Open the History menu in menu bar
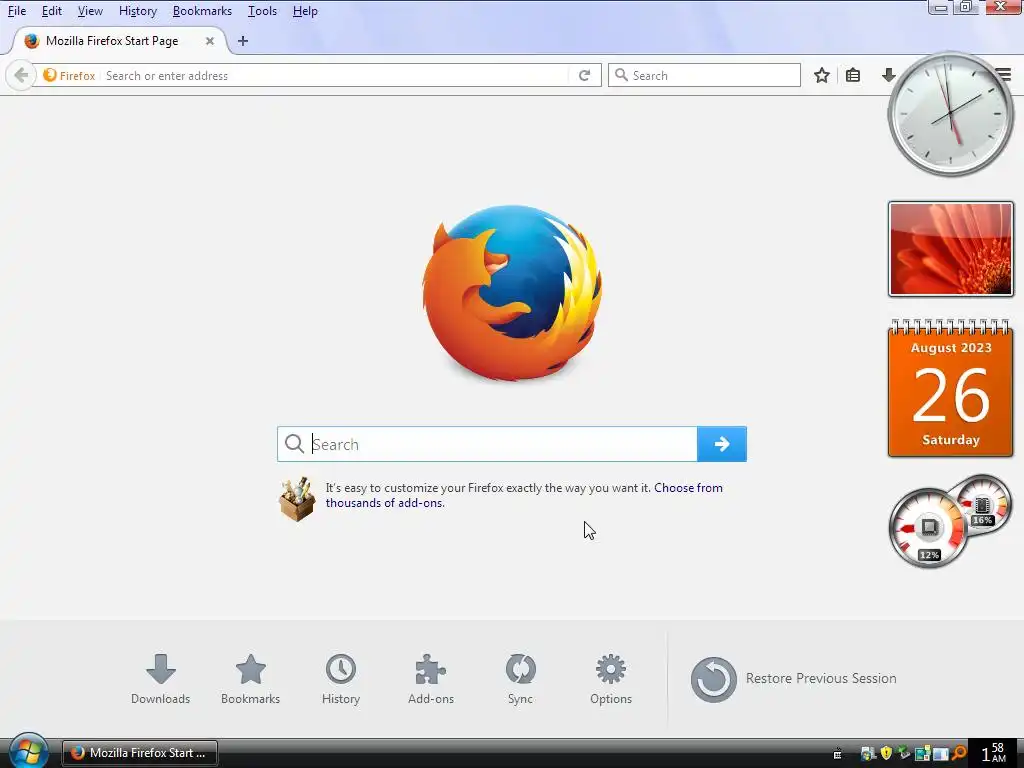 click(x=138, y=11)
